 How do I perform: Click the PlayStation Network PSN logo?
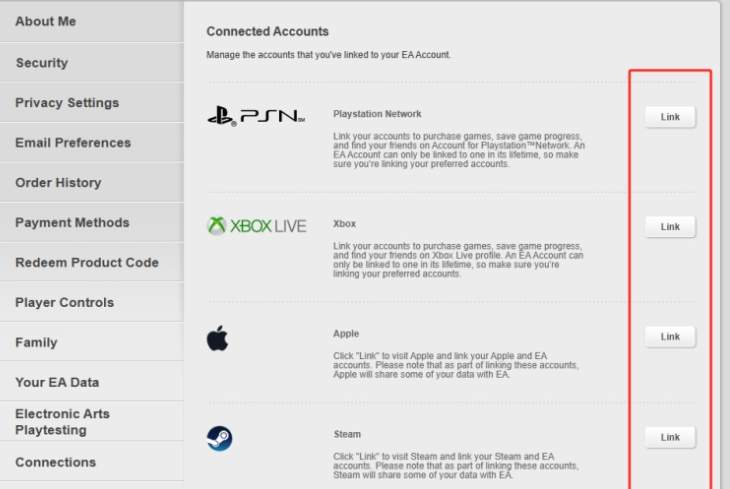[x=255, y=116]
